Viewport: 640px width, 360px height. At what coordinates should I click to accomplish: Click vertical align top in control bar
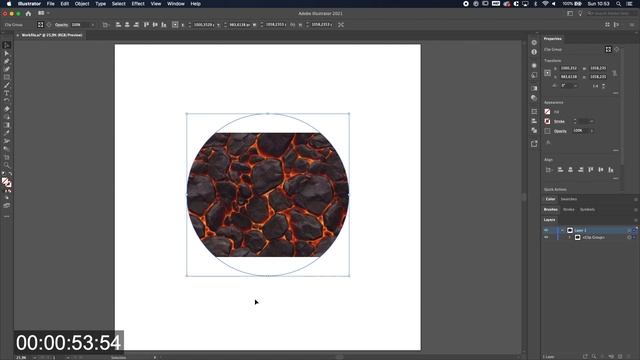tap(146, 24)
